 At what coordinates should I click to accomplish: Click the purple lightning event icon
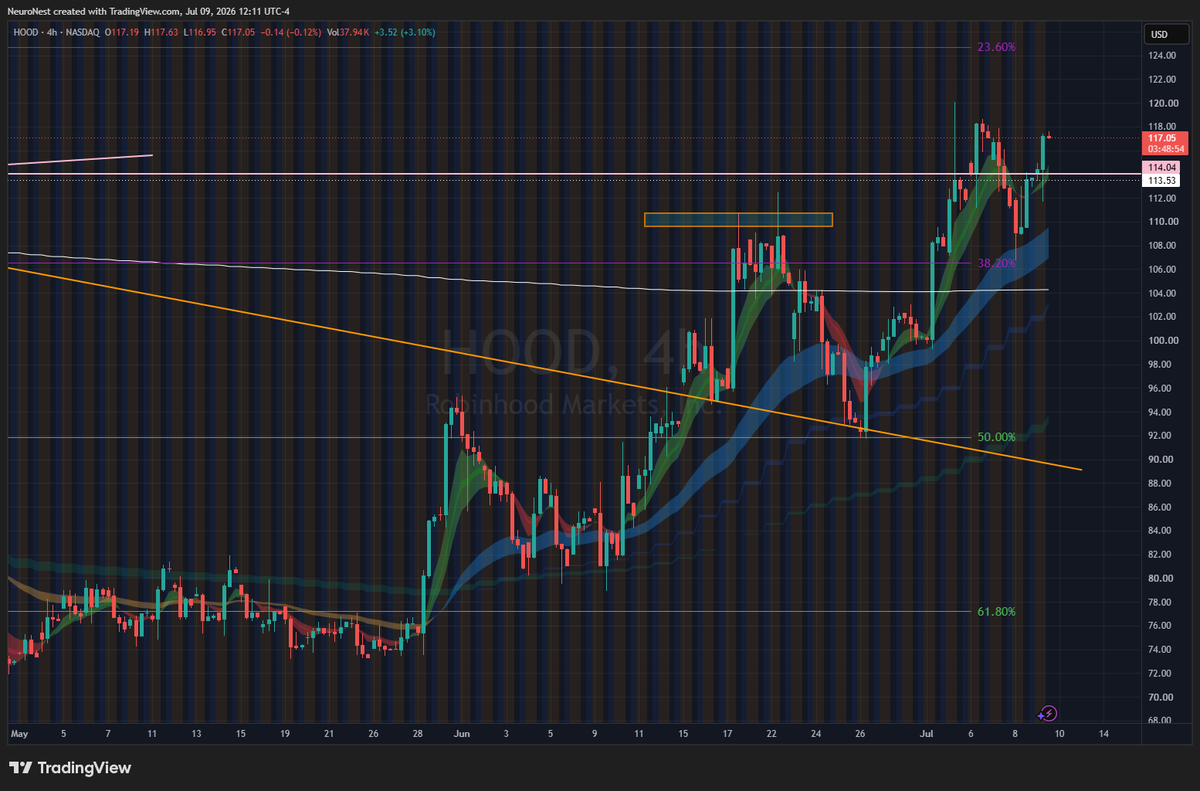(1047, 713)
